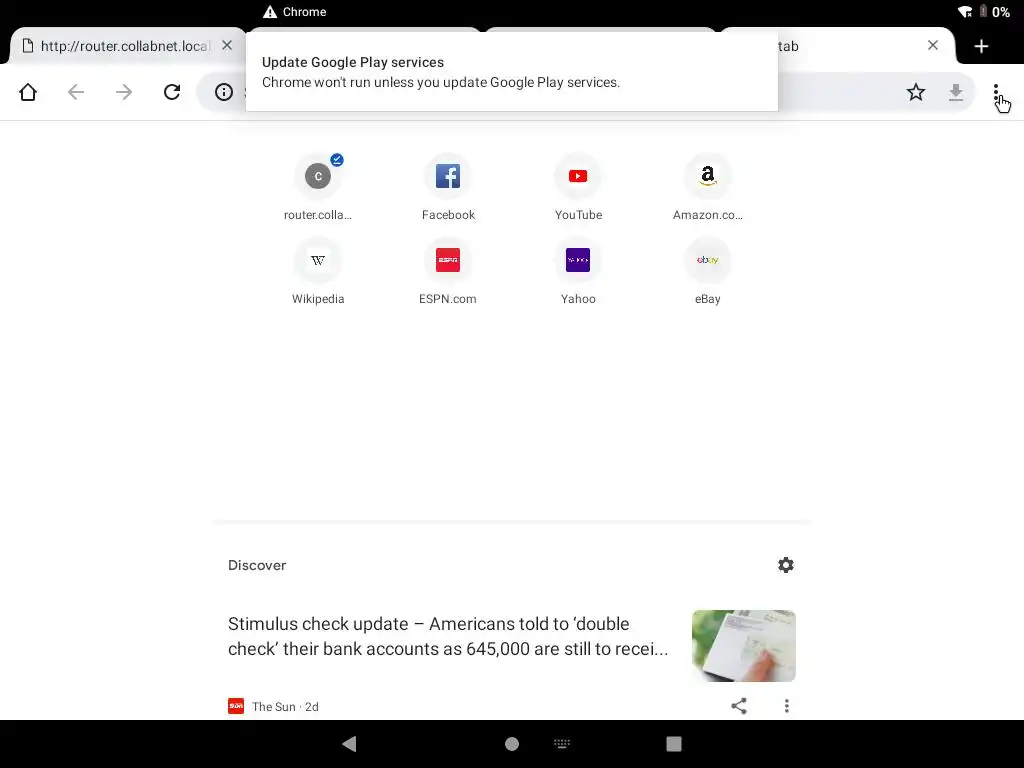
Task: Open the ESPN.com shortcut
Action: point(448,271)
